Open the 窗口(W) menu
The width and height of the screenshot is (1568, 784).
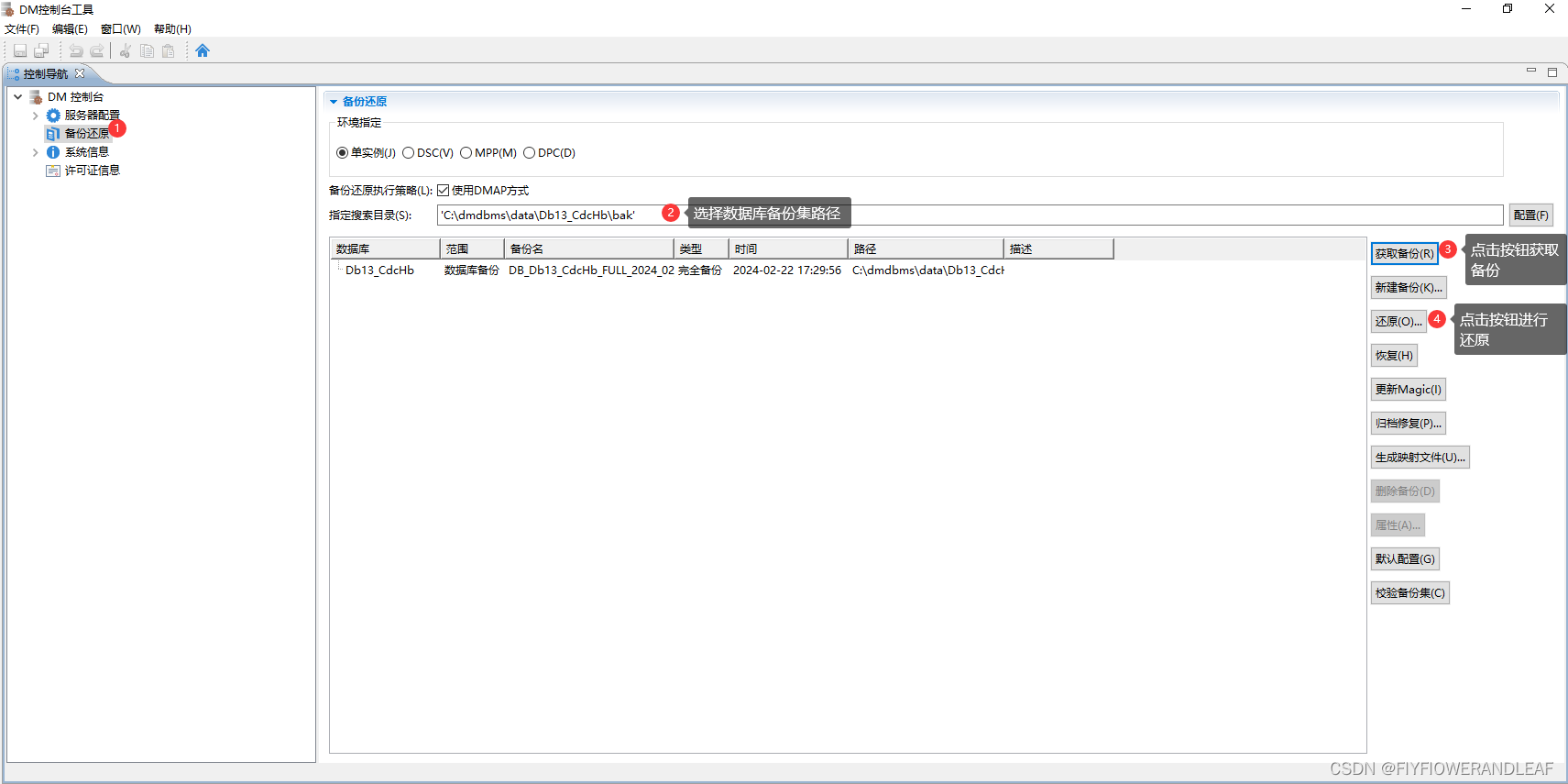(121, 29)
